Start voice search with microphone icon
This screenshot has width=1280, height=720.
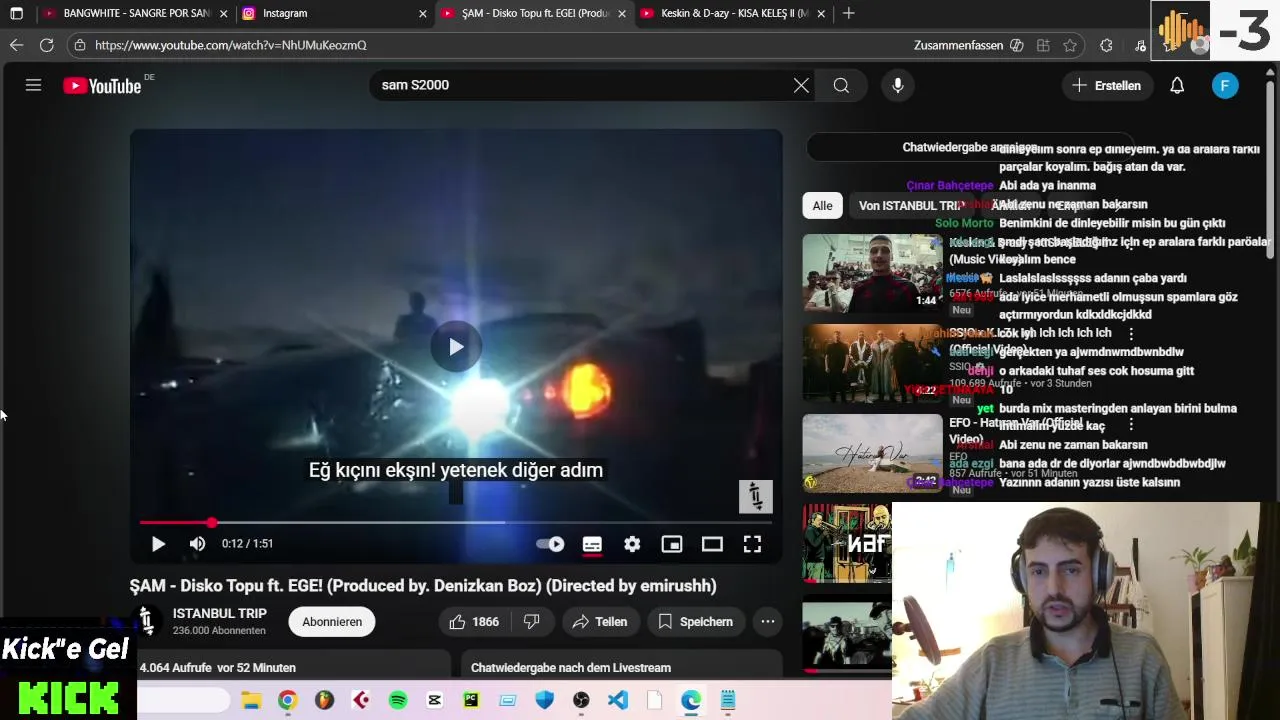pos(898,86)
